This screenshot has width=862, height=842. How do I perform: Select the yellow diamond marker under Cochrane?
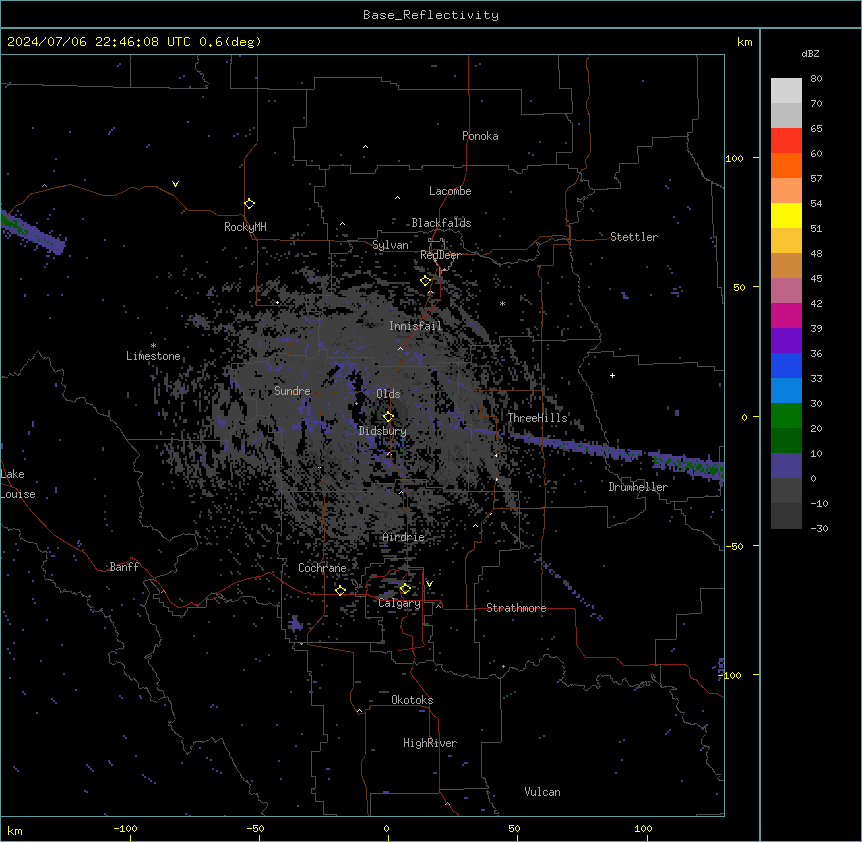tap(340, 590)
